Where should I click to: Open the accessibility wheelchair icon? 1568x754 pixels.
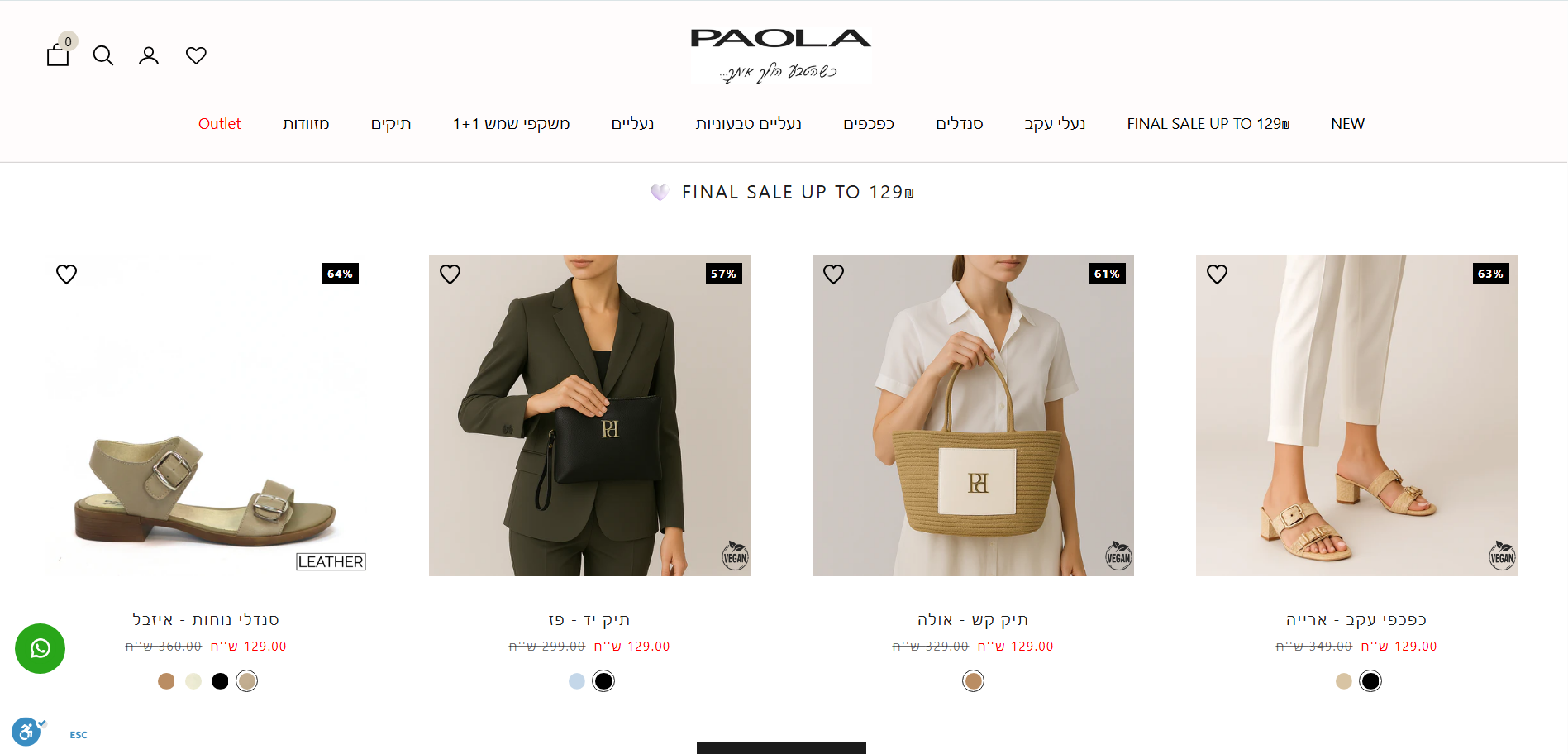26,732
